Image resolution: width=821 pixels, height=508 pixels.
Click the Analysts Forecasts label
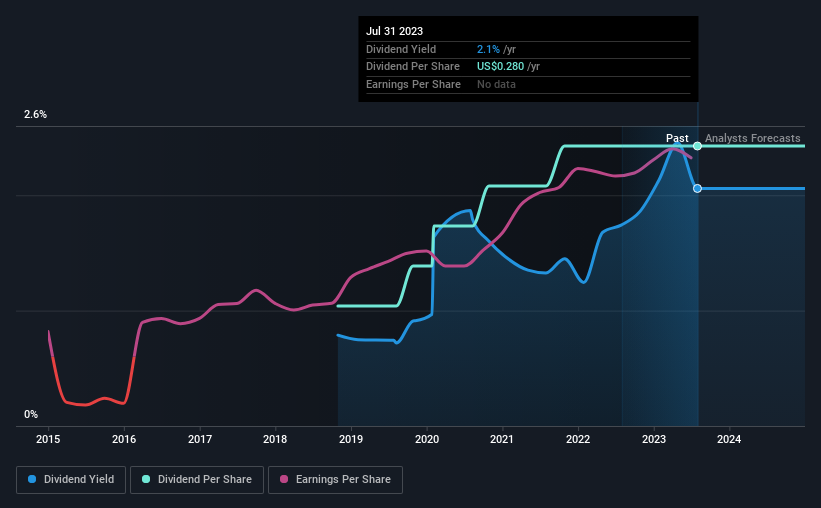point(752,138)
